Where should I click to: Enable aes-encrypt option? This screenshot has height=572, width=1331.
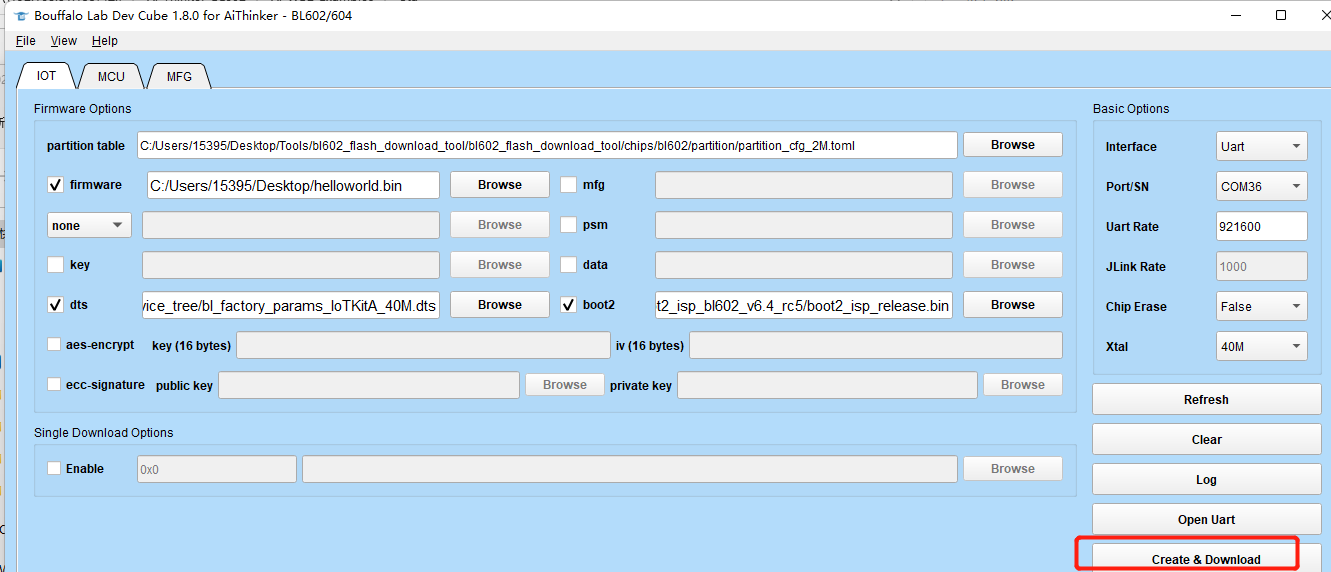54,345
